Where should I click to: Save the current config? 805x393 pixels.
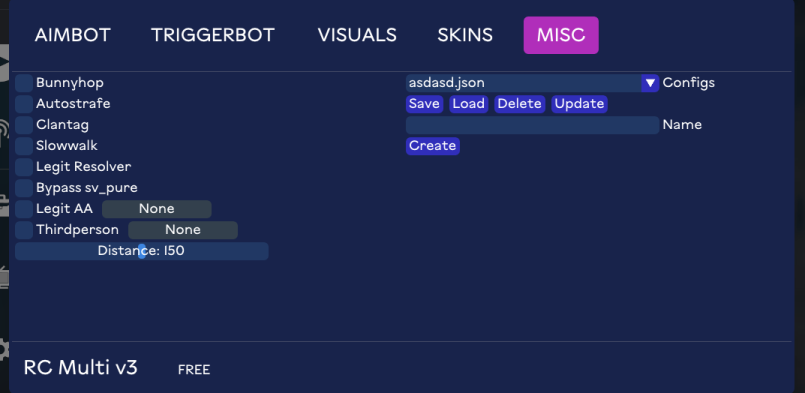point(424,104)
